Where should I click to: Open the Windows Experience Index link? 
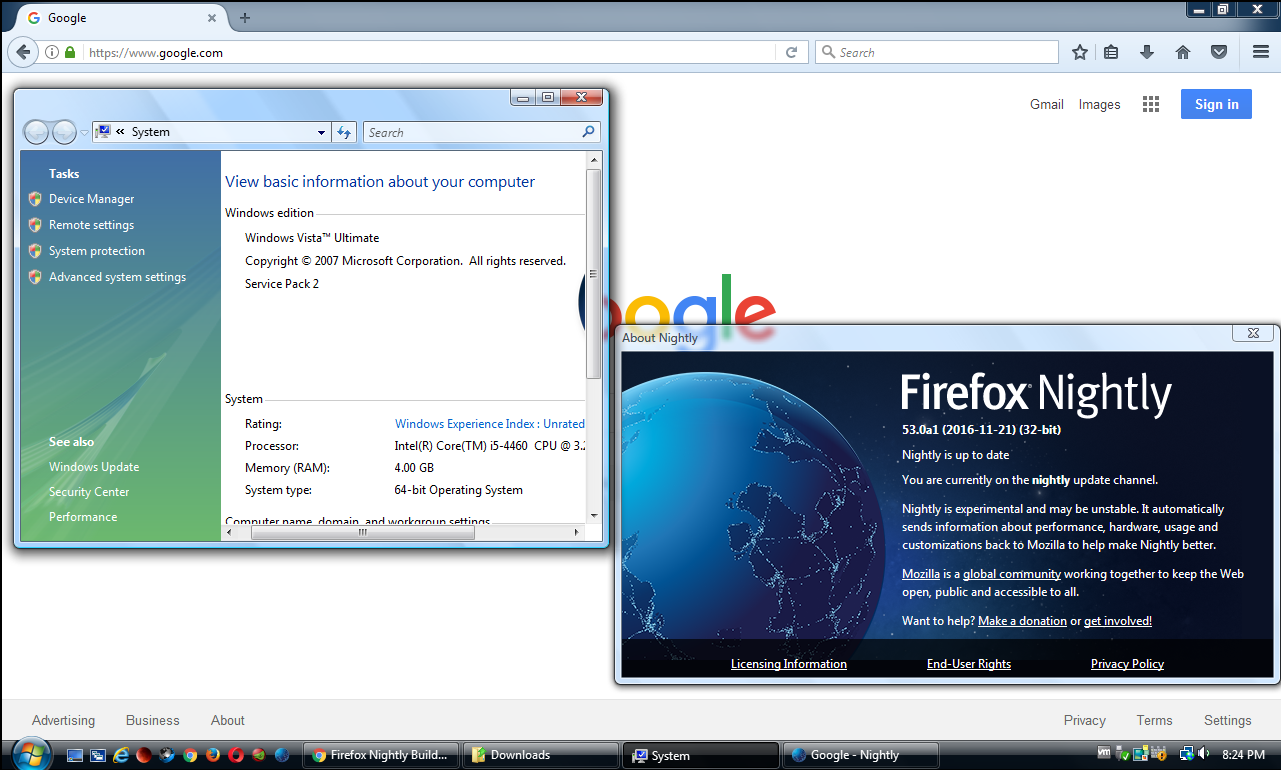[x=490, y=424]
